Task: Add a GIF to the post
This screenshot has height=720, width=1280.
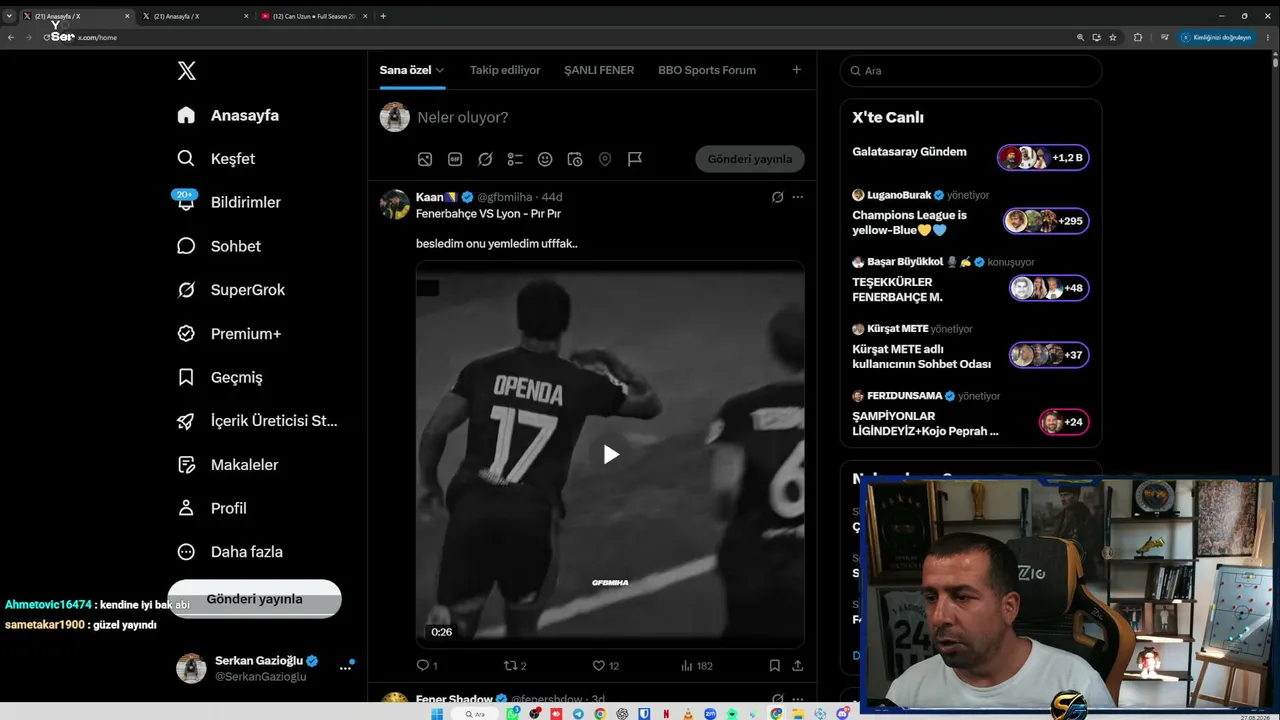Action: (455, 159)
